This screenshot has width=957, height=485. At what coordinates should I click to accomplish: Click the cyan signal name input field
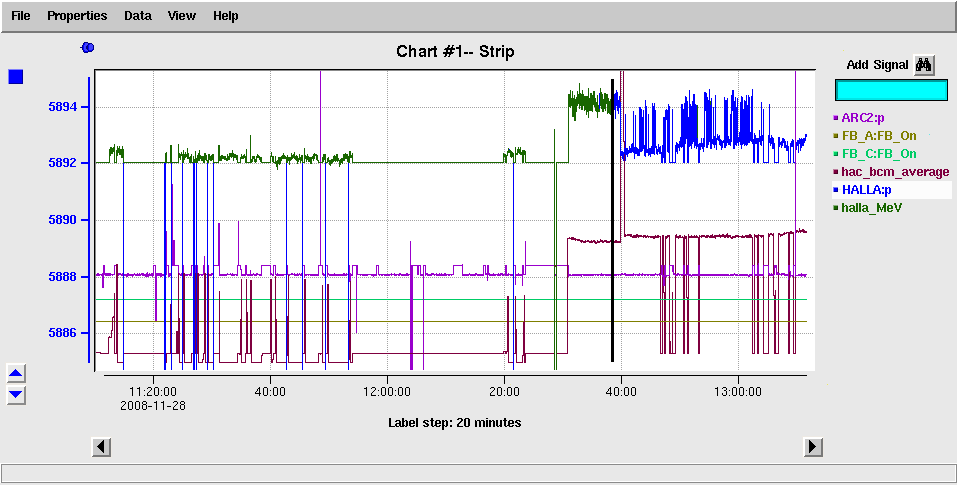click(x=891, y=90)
